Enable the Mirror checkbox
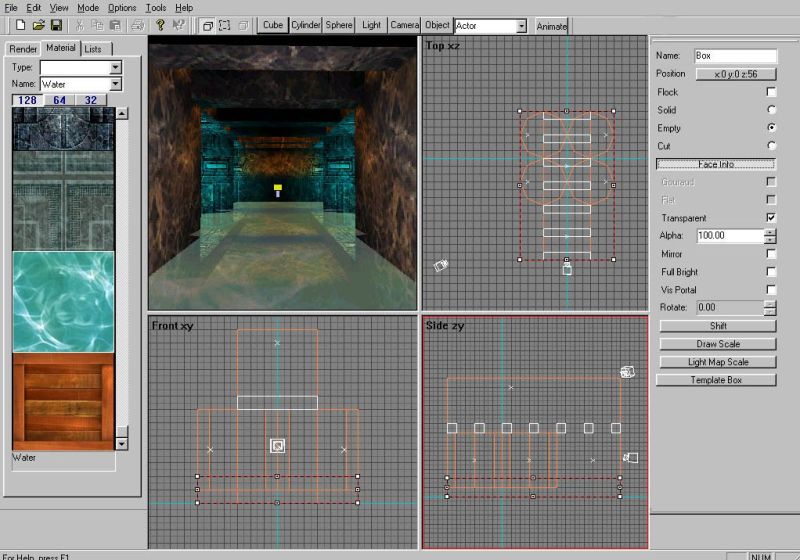This screenshot has height=560, width=800. point(771,253)
